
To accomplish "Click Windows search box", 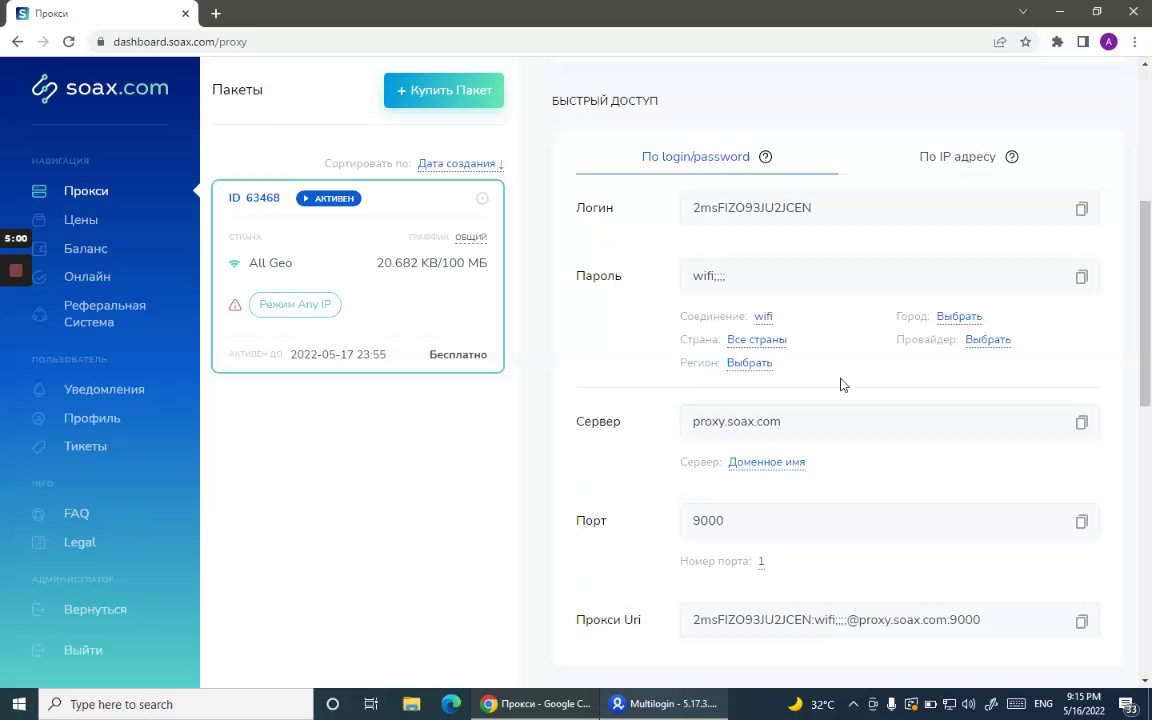I will pyautogui.click(x=176, y=704).
